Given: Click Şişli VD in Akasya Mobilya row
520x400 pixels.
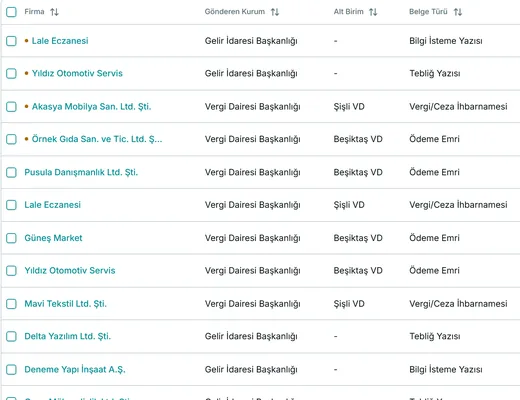Looking at the screenshot, I should (x=349, y=107).
